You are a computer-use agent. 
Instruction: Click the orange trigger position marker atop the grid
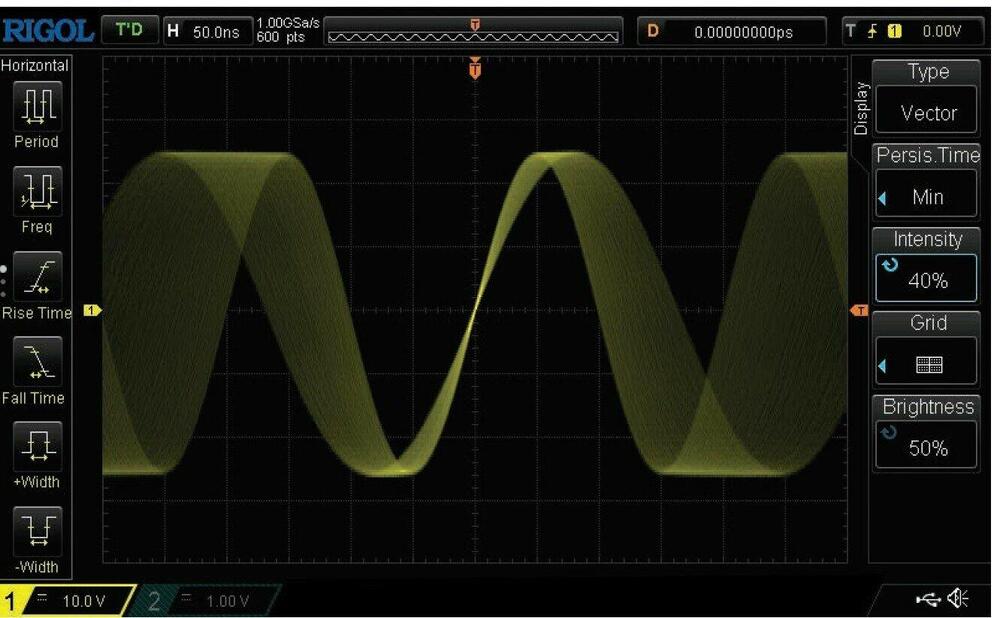pyautogui.click(x=475, y=69)
